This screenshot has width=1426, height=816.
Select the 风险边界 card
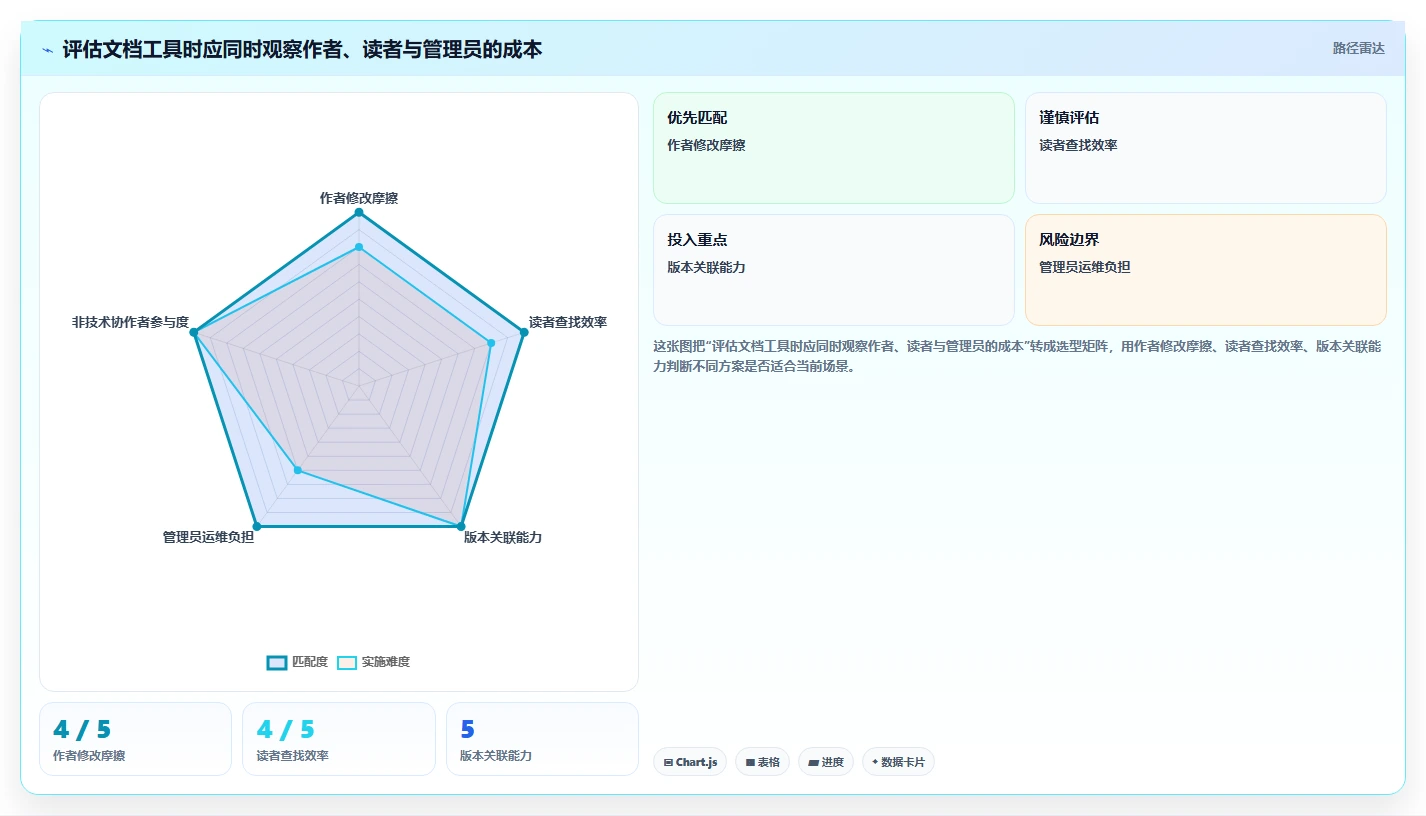(1206, 270)
